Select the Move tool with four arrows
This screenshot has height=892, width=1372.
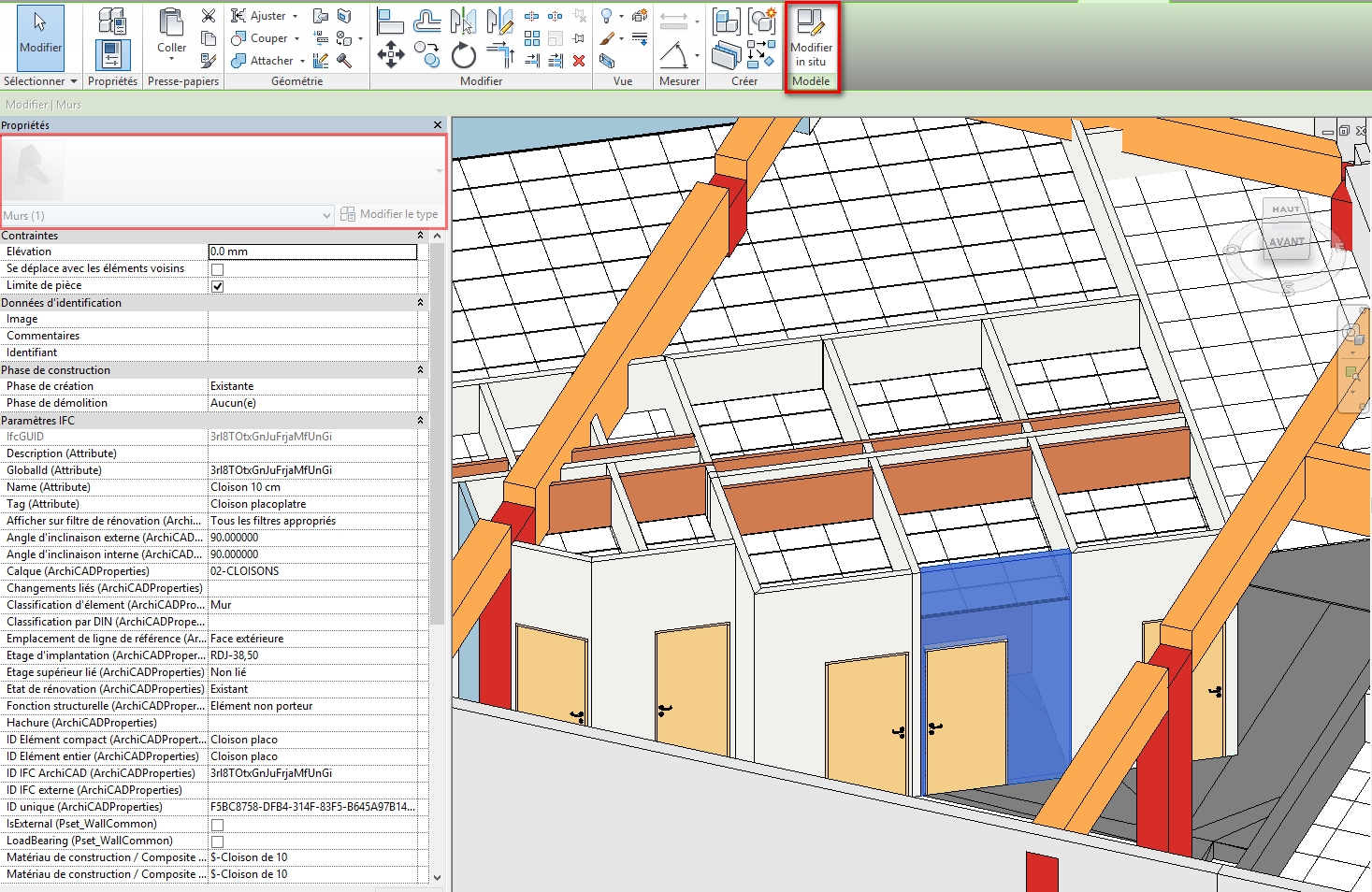click(390, 55)
